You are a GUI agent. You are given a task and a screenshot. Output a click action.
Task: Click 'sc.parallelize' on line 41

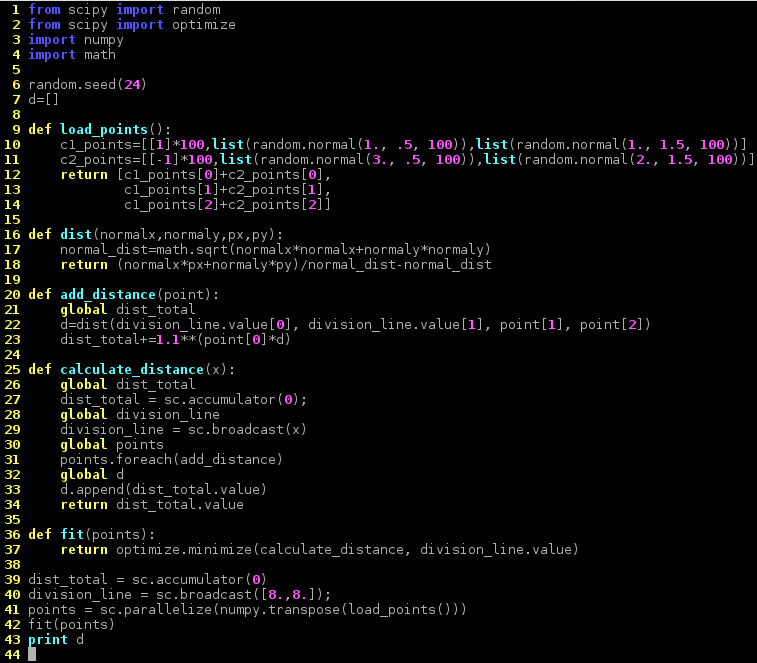point(155,609)
